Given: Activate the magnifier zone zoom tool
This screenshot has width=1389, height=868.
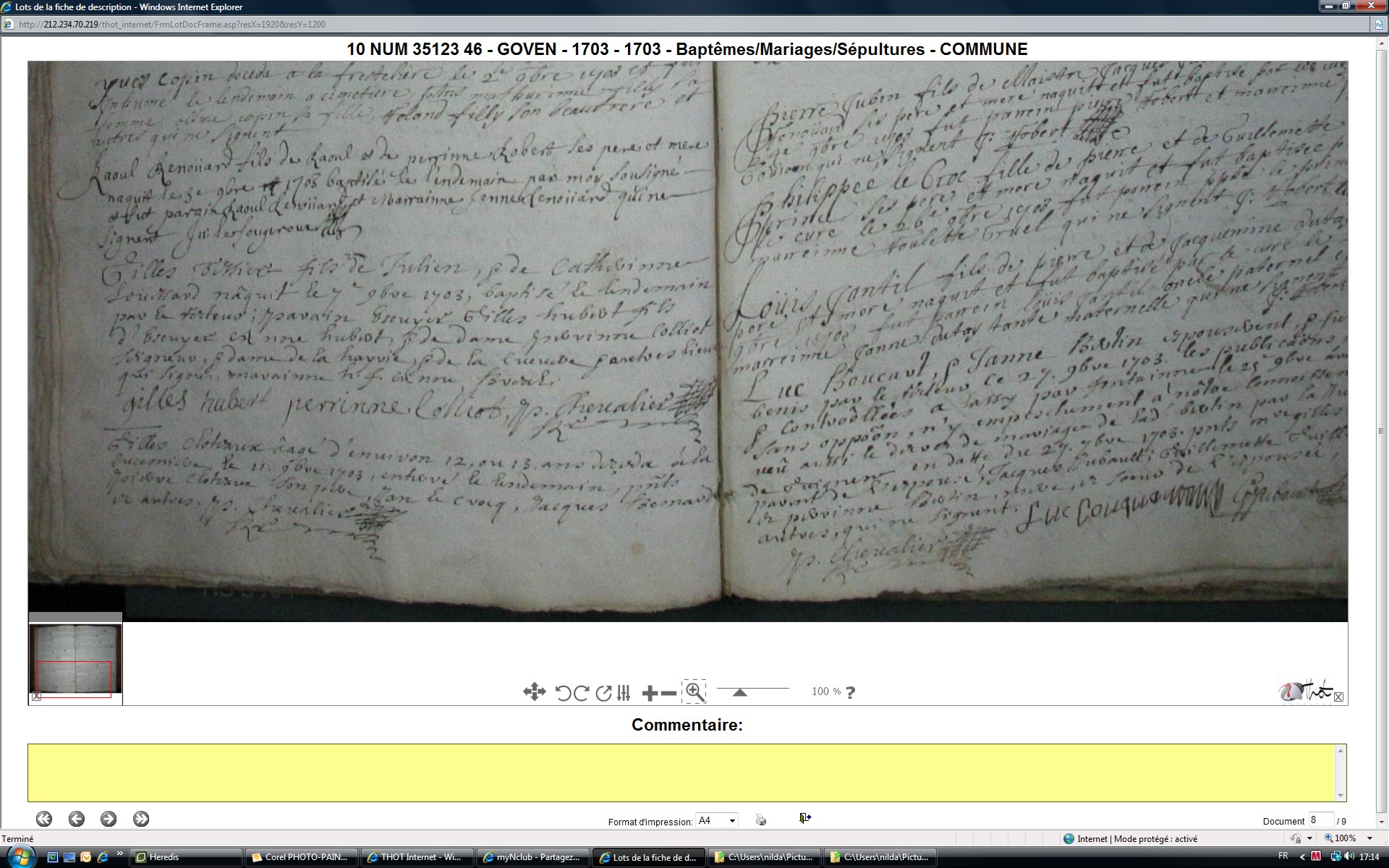Looking at the screenshot, I should (x=694, y=692).
